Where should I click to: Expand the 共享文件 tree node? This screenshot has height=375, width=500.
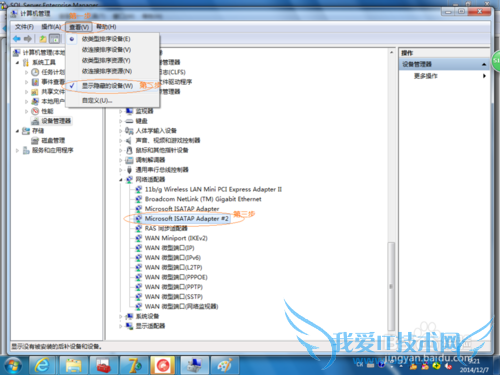(x=26, y=92)
